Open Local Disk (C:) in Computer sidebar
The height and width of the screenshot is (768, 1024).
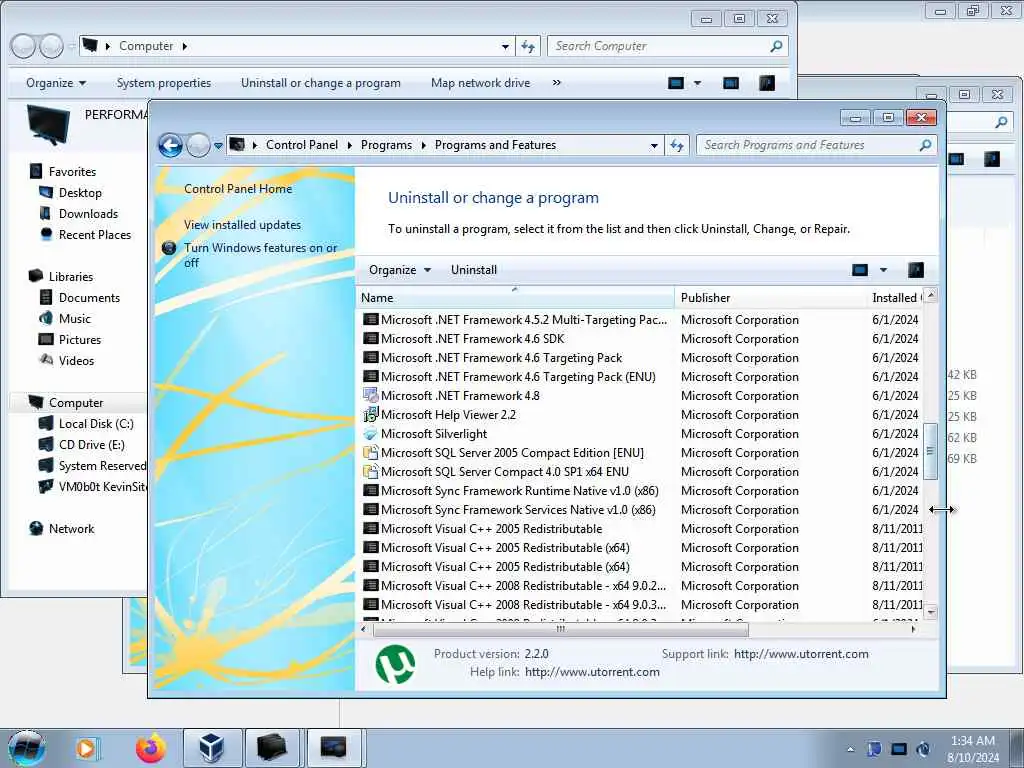click(96, 424)
